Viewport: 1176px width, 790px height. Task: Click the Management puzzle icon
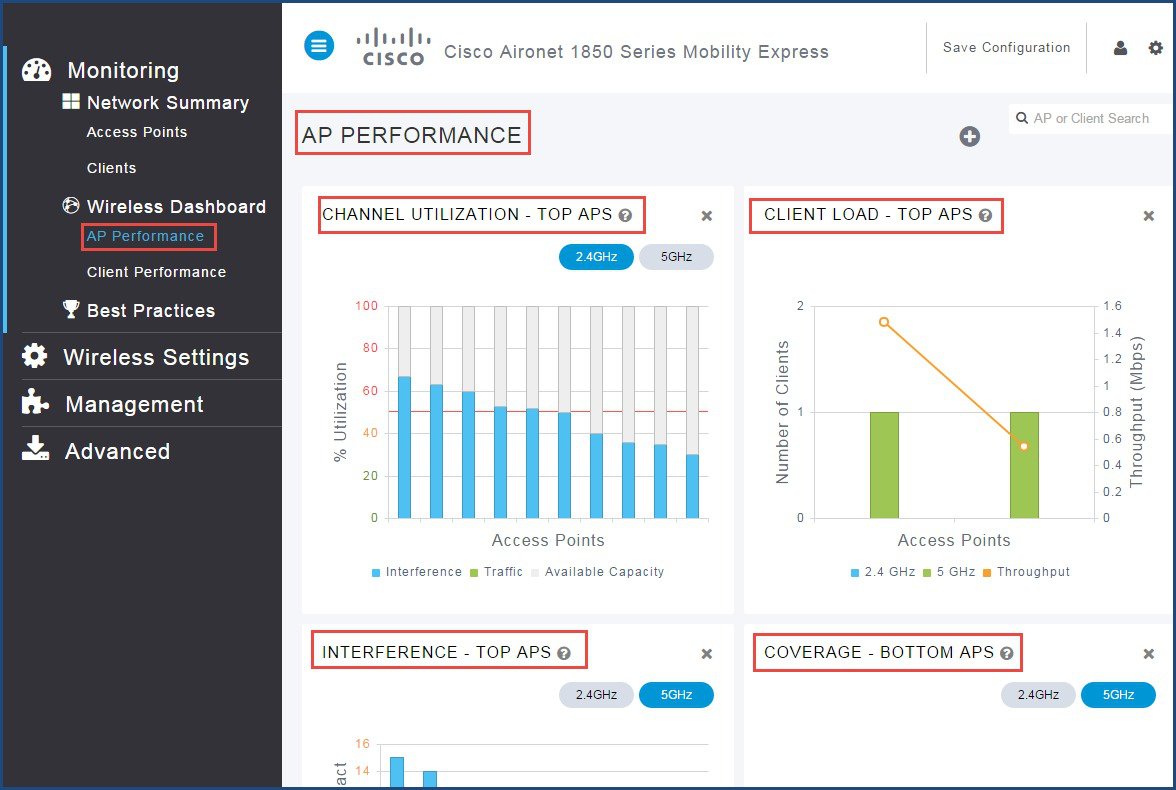pos(34,402)
